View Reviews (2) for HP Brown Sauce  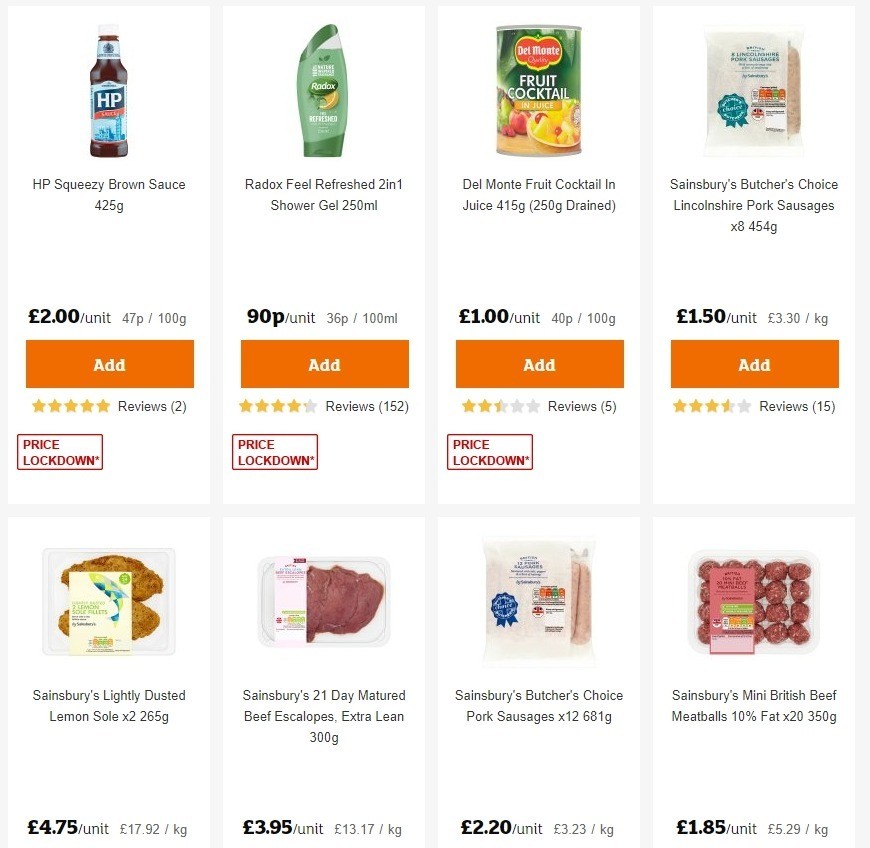tap(151, 406)
